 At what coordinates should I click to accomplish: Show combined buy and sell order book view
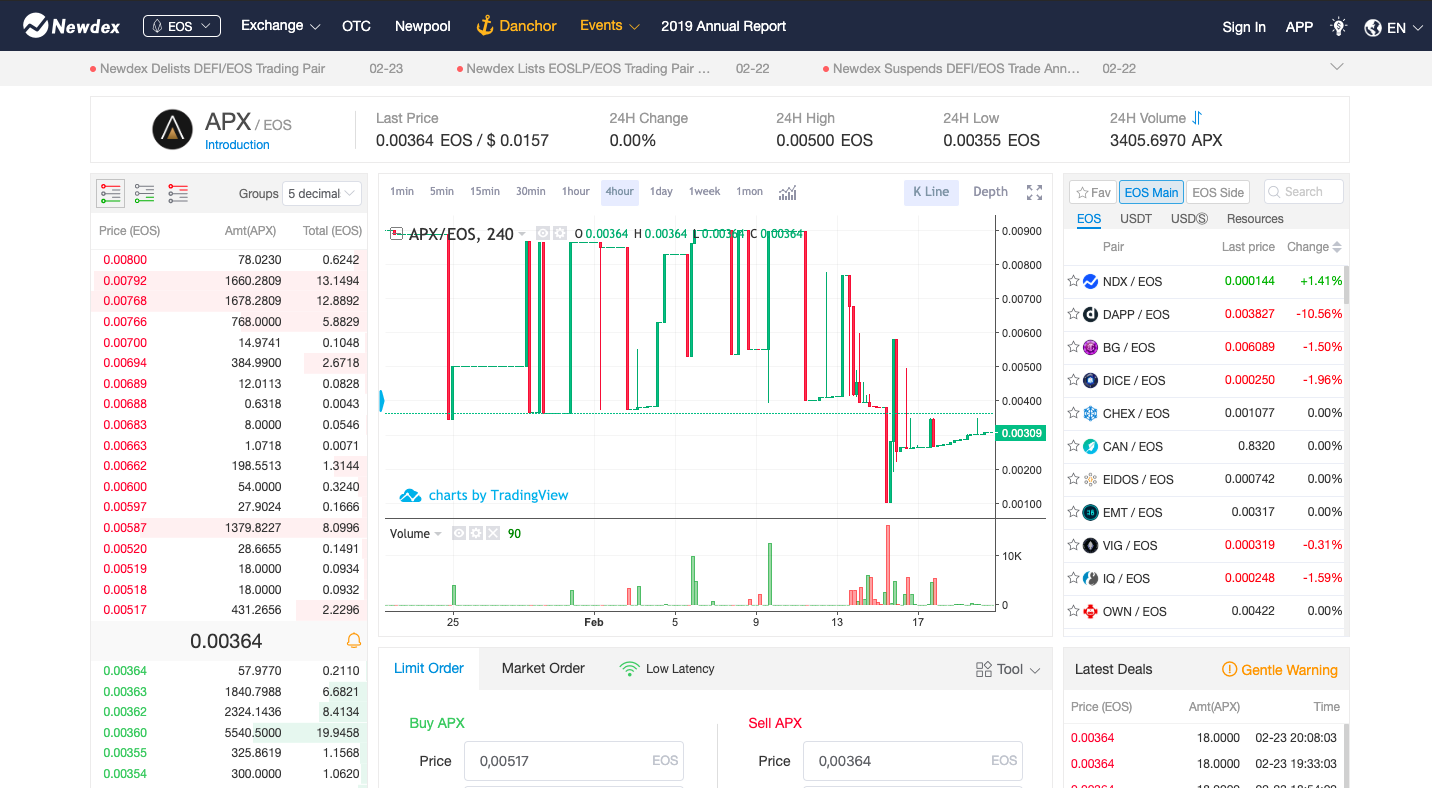point(111,193)
